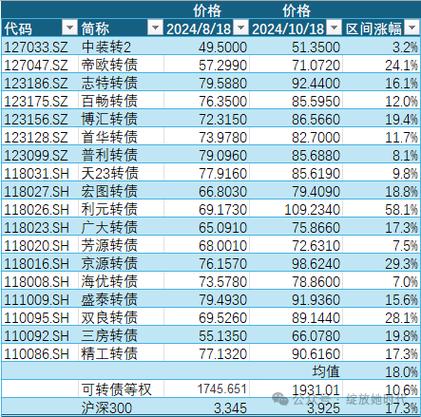Viewport: 421px width, 417px height.
Task: Select cell with code 110092.SH
Action: tap(40, 335)
